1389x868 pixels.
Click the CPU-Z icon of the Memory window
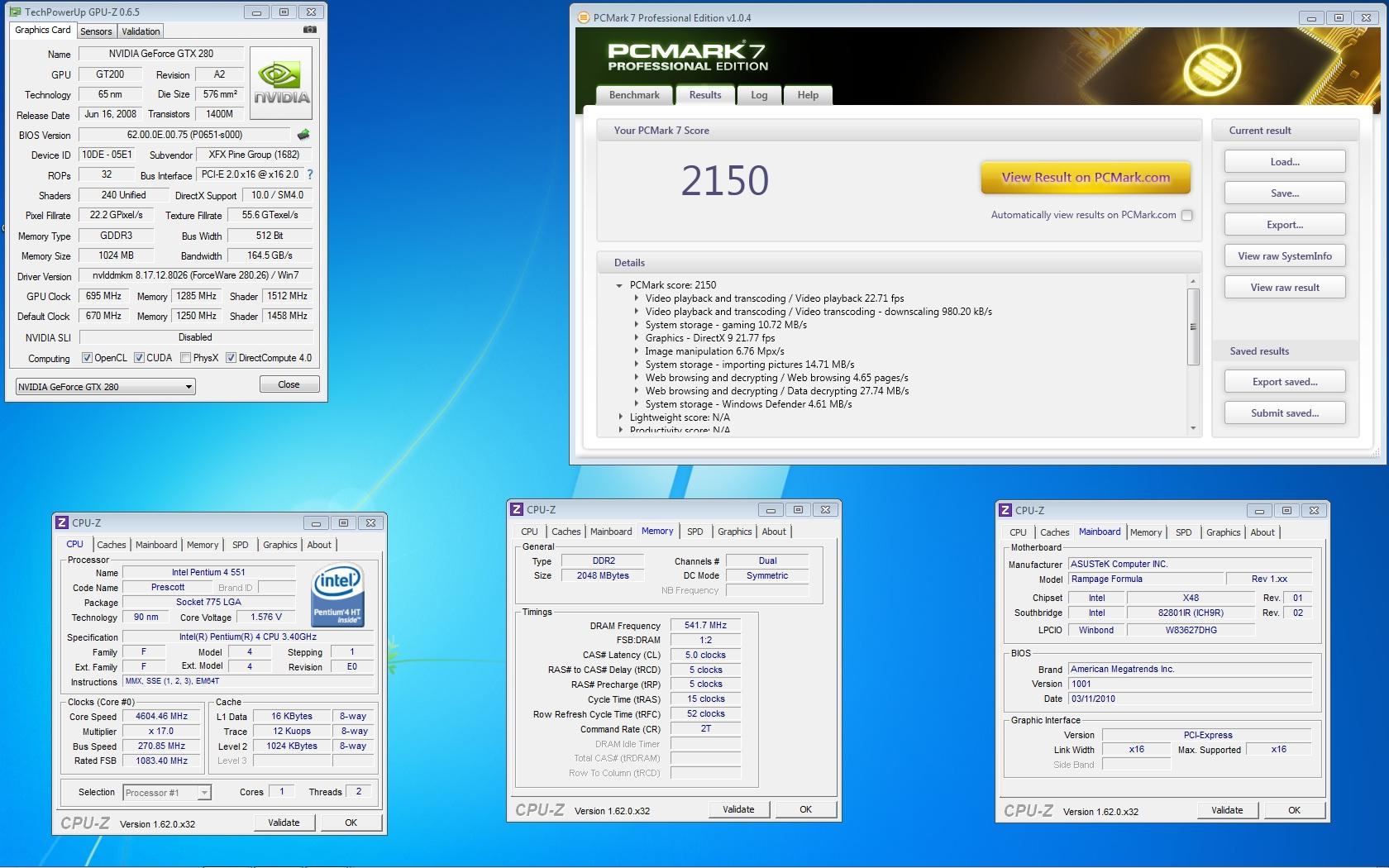coord(517,509)
